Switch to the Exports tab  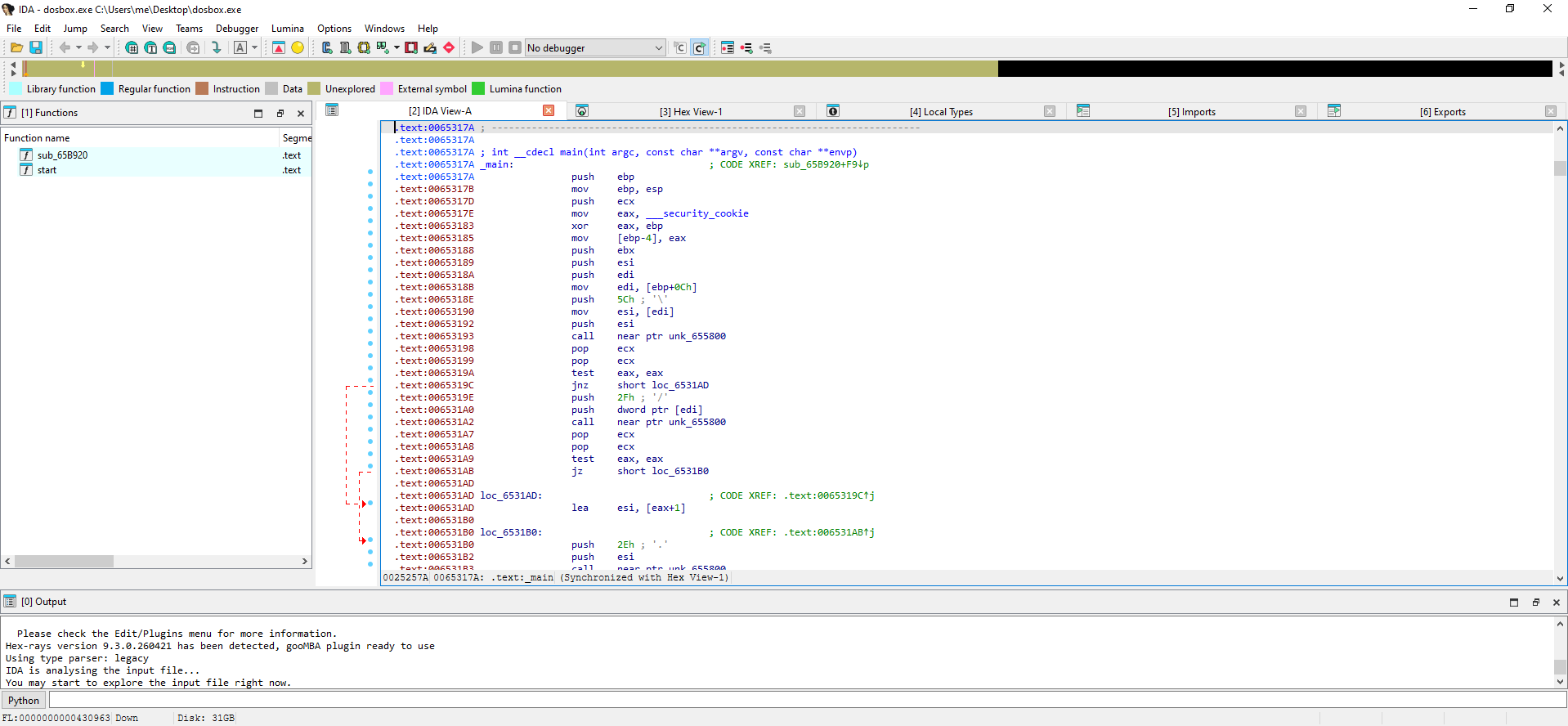(1442, 111)
